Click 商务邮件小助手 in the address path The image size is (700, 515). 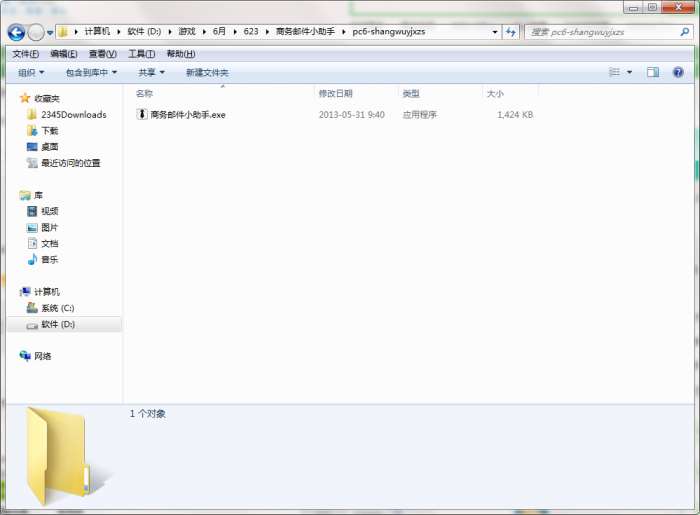305,32
